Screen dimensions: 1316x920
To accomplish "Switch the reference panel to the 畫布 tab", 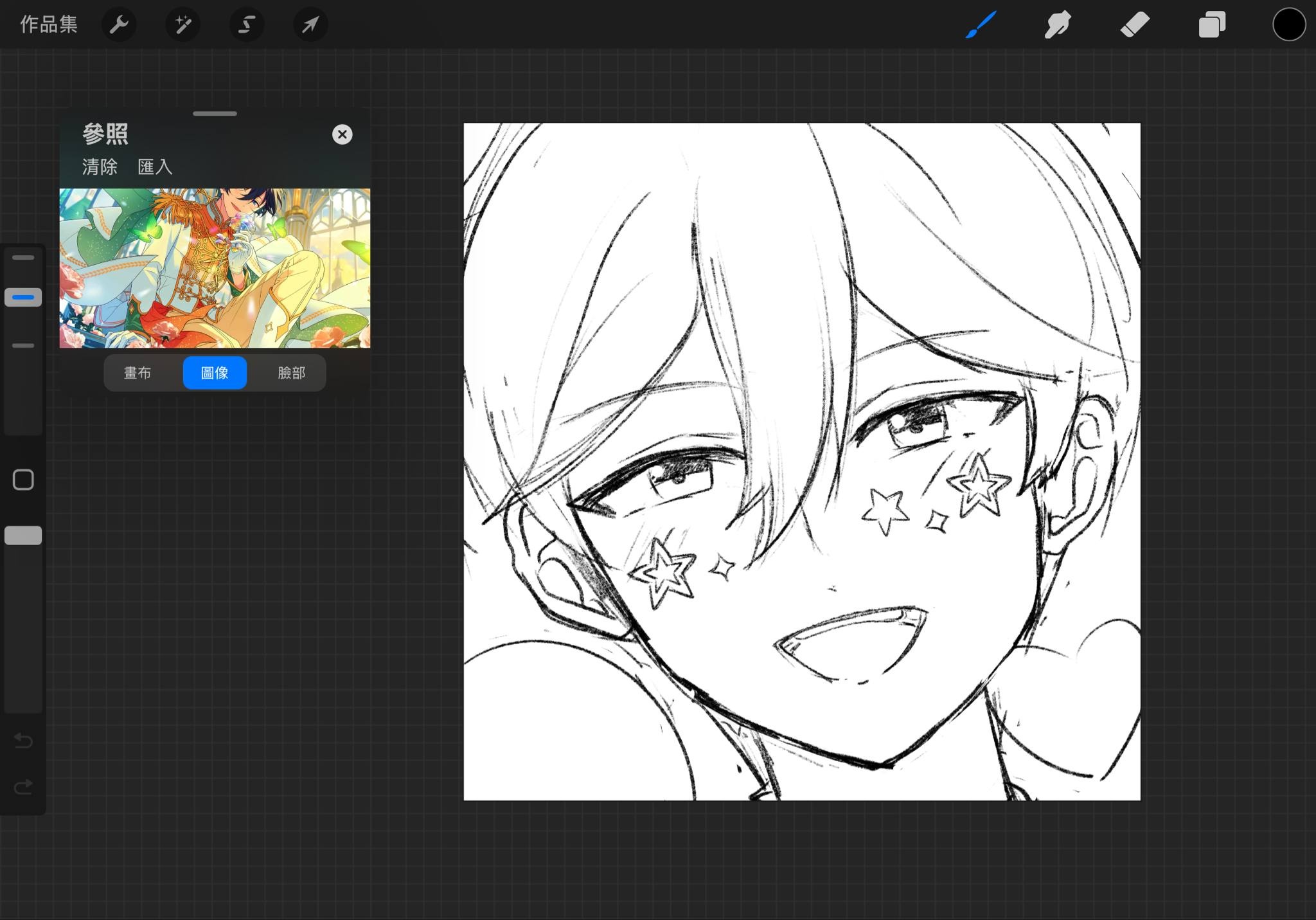I will click(x=138, y=373).
